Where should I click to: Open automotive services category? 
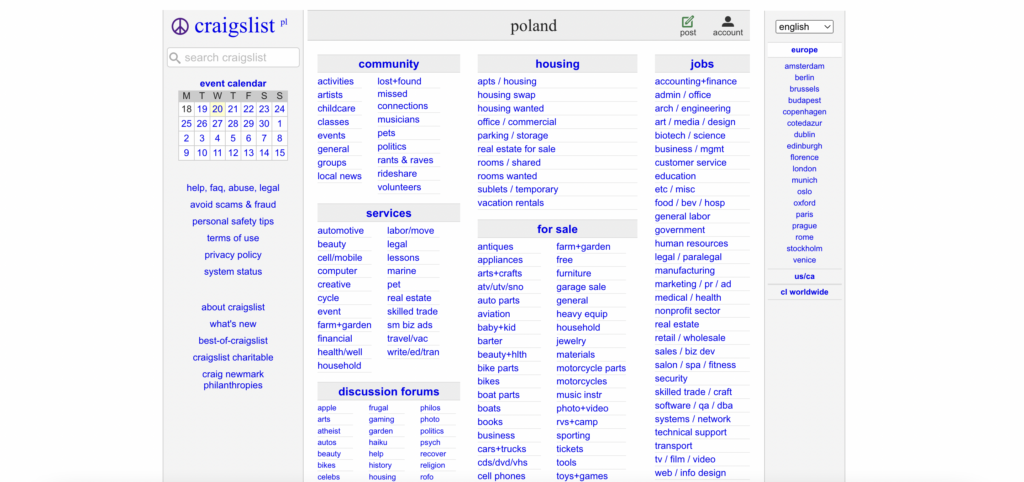pos(340,231)
